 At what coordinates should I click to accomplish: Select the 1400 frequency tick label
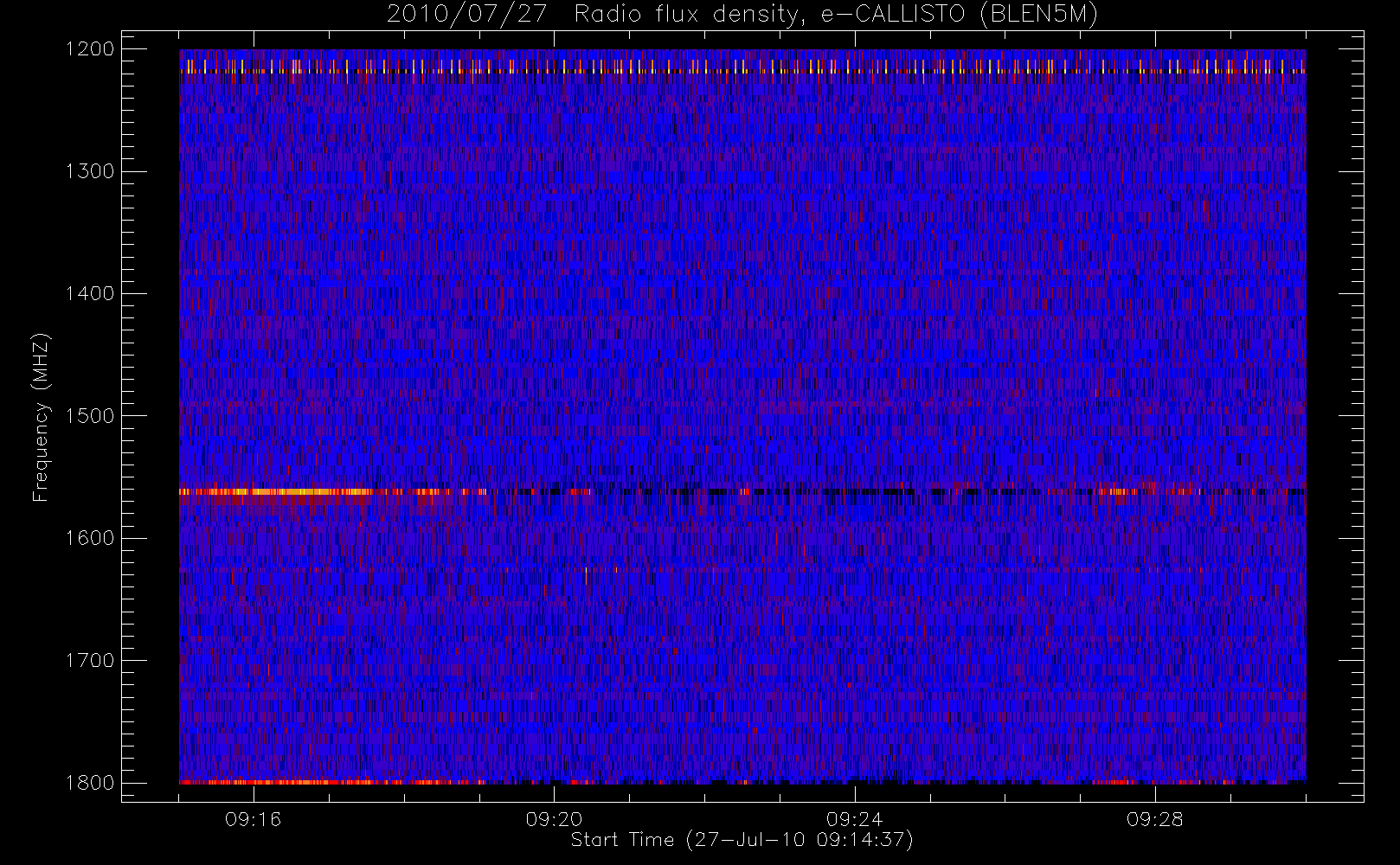coord(91,294)
